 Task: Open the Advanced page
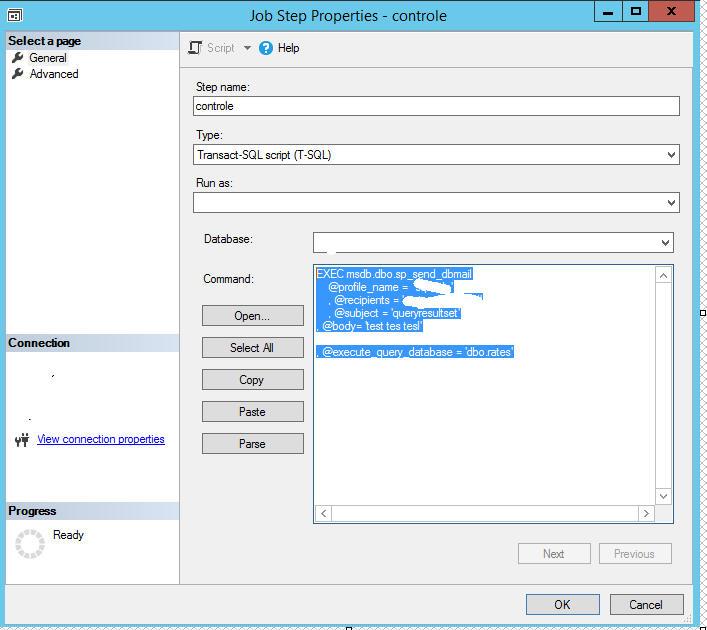pos(54,74)
